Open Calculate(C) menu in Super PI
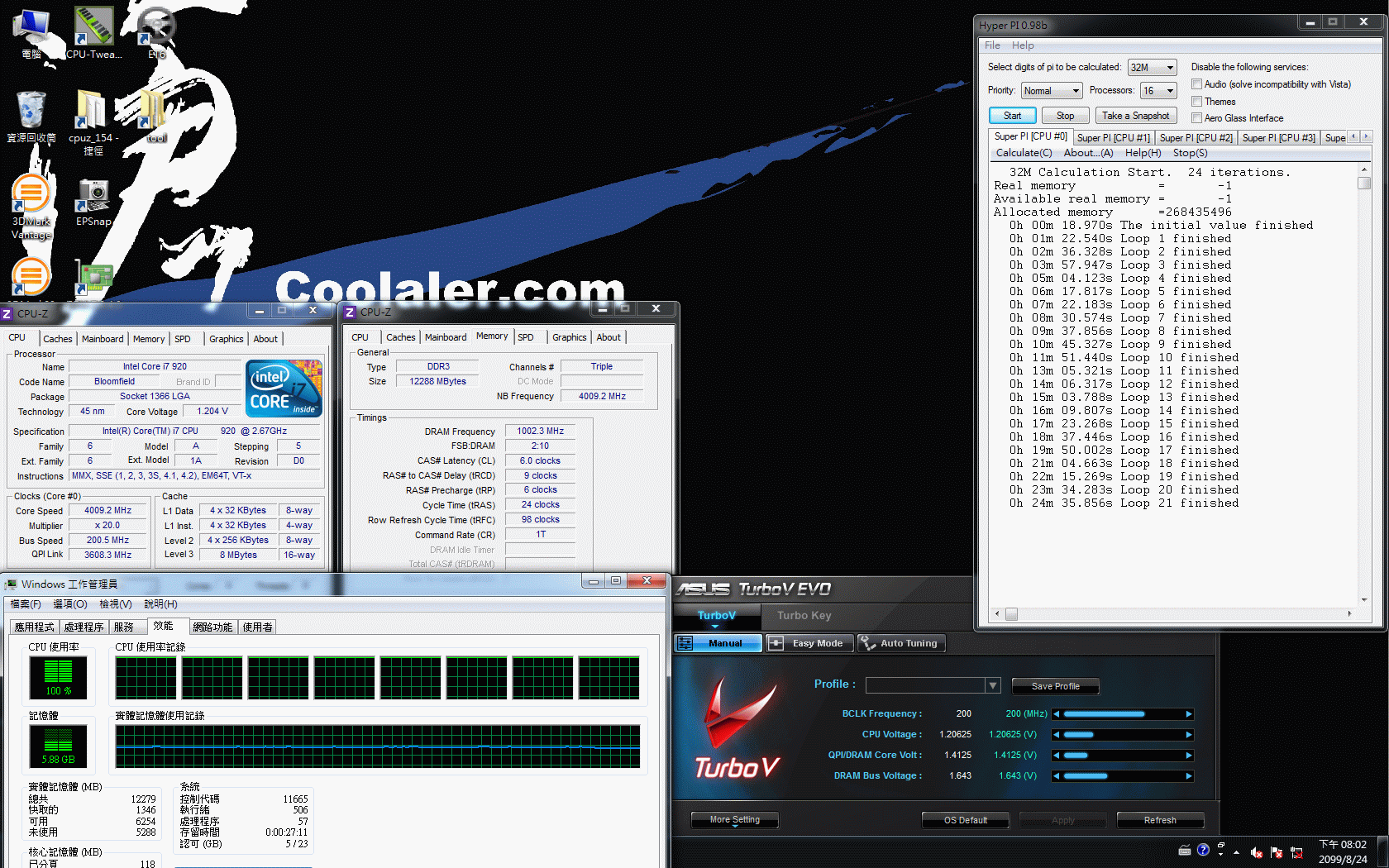 coord(1024,153)
